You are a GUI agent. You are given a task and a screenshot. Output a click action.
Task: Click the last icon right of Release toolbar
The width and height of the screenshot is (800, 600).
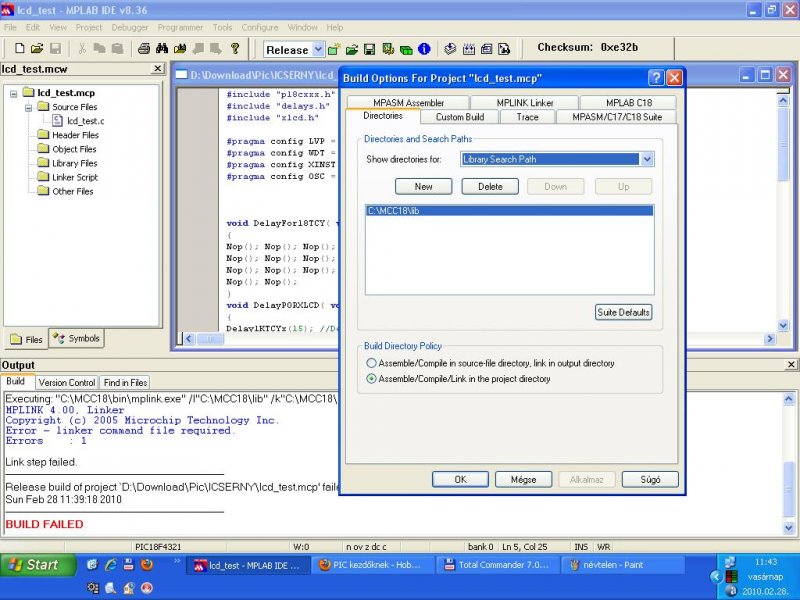(504, 49)
